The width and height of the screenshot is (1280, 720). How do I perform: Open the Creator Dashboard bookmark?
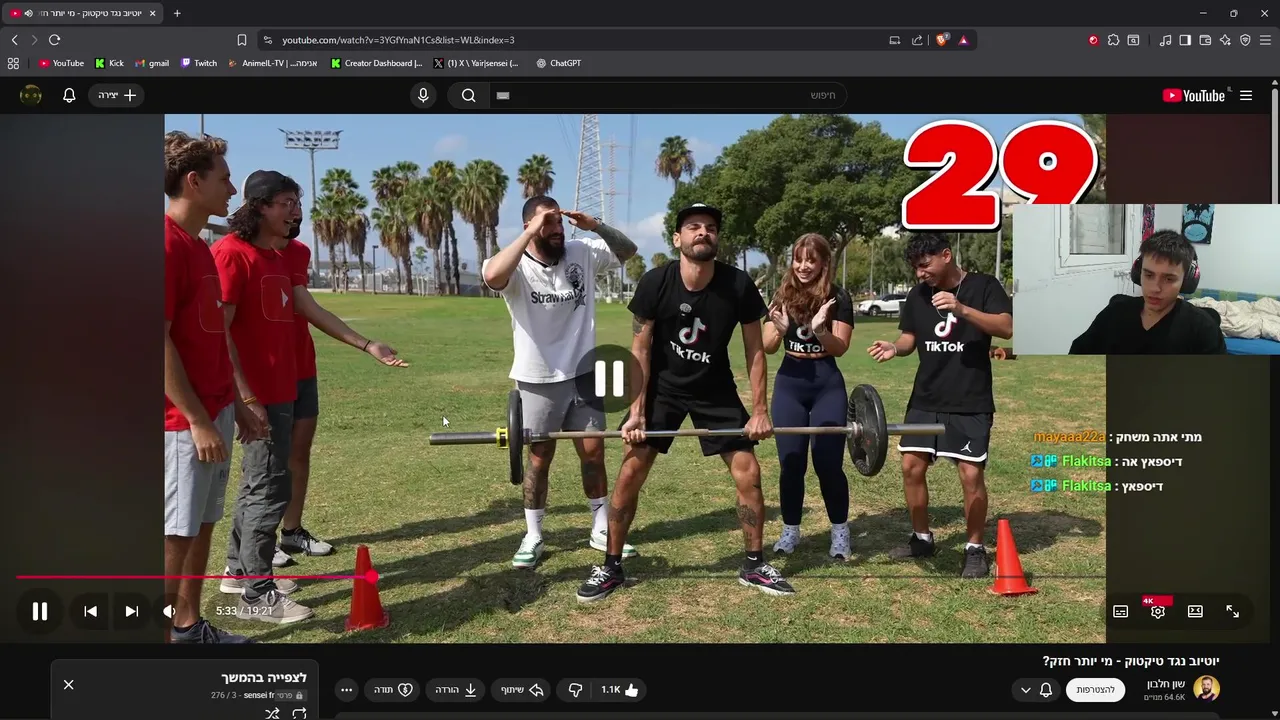[377, 63]
